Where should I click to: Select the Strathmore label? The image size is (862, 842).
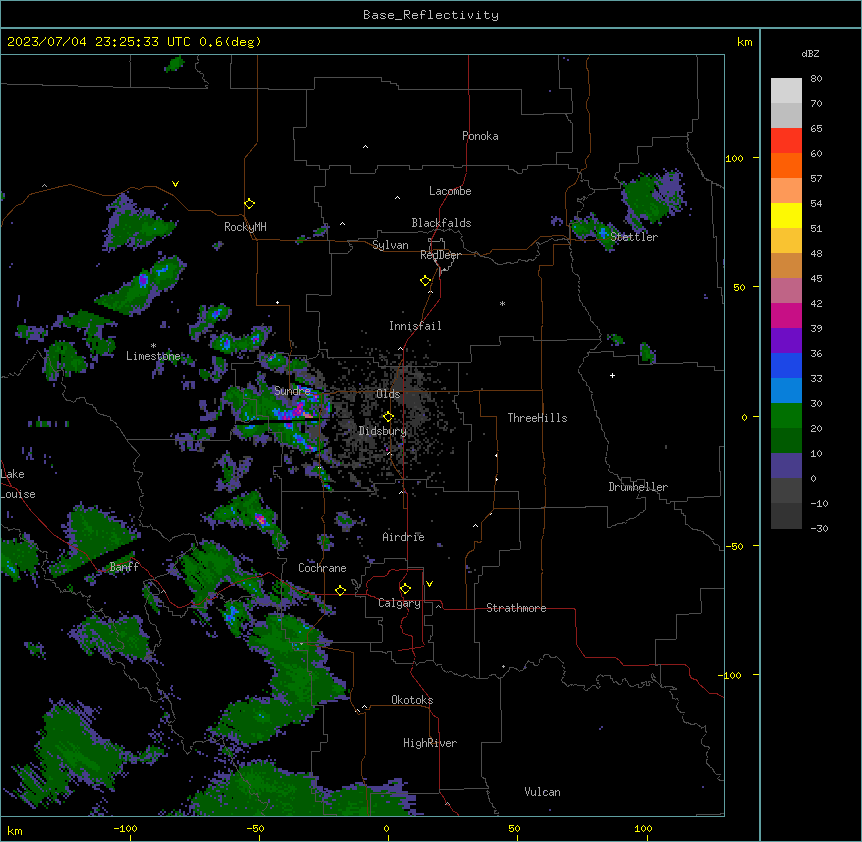point(516,608)
